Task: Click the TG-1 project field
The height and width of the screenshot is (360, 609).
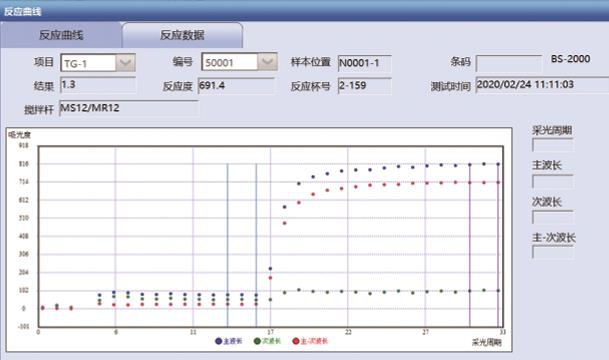Action: [89, 63]
